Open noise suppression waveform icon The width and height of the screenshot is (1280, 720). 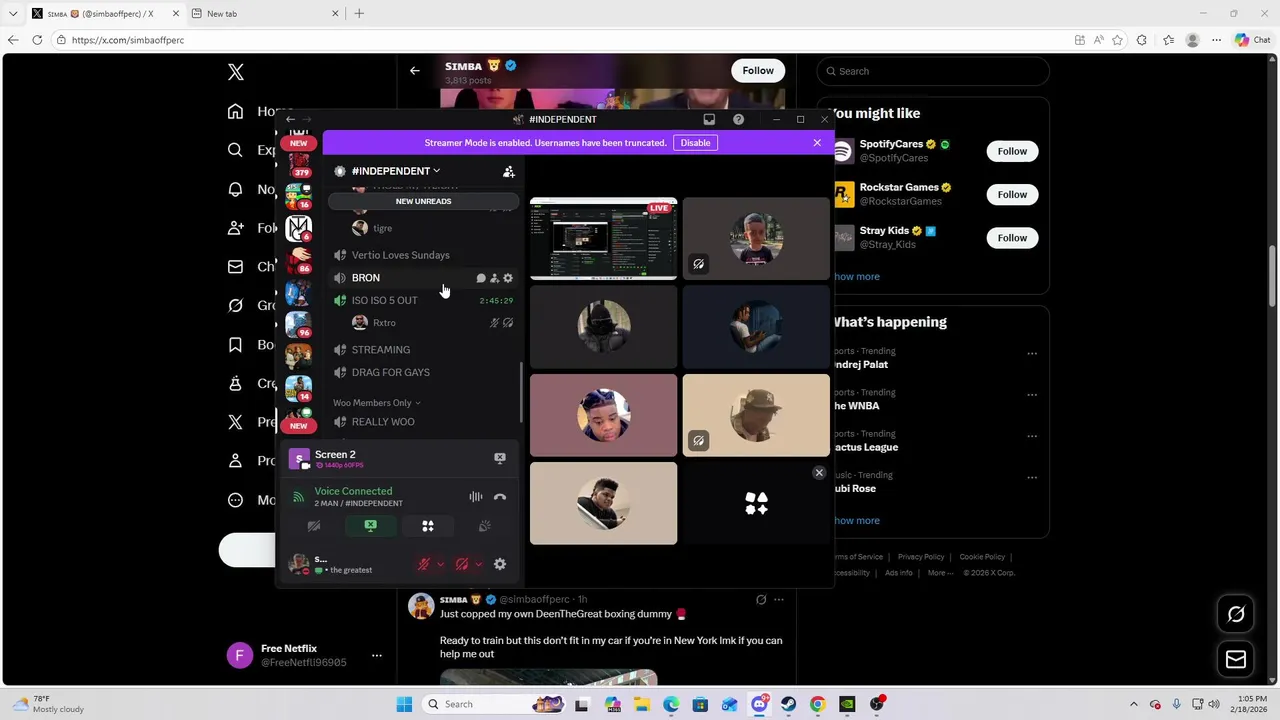pyautogui.click(x=476, y=497)
